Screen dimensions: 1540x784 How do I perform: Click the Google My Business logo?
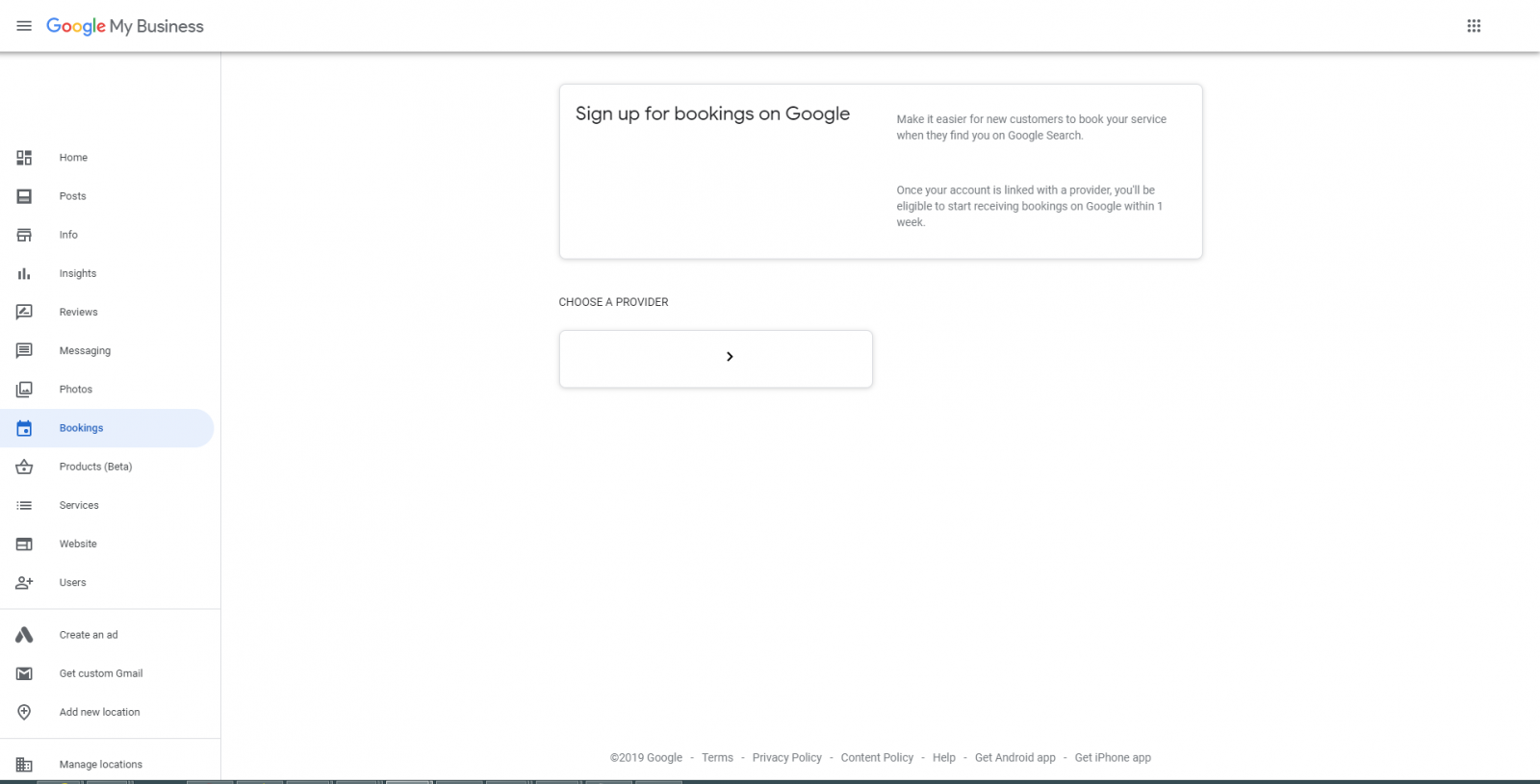click(x=125, y=26)
